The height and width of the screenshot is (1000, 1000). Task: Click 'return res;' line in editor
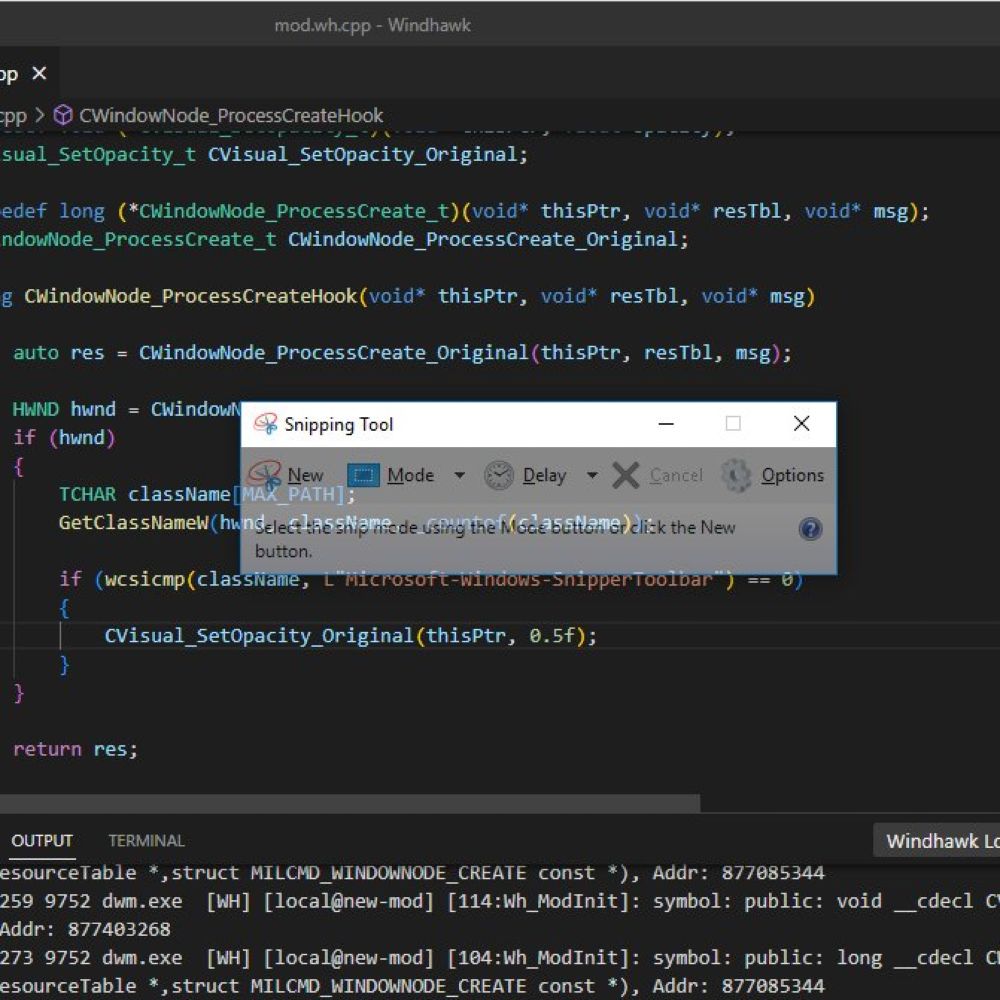tap(75, 749)
